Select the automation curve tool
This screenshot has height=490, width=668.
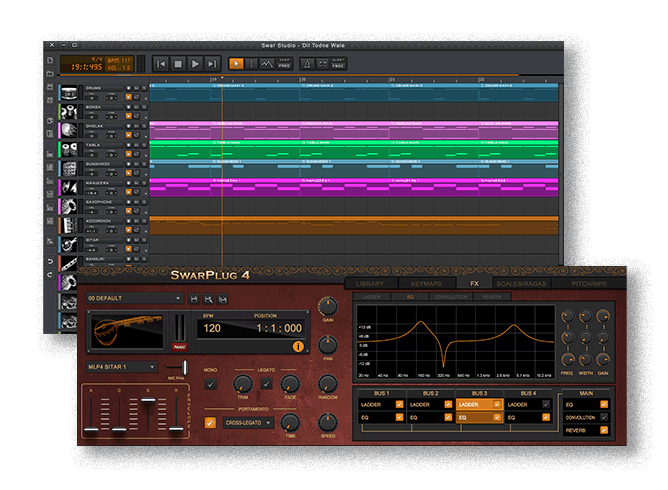click(267, 64)
